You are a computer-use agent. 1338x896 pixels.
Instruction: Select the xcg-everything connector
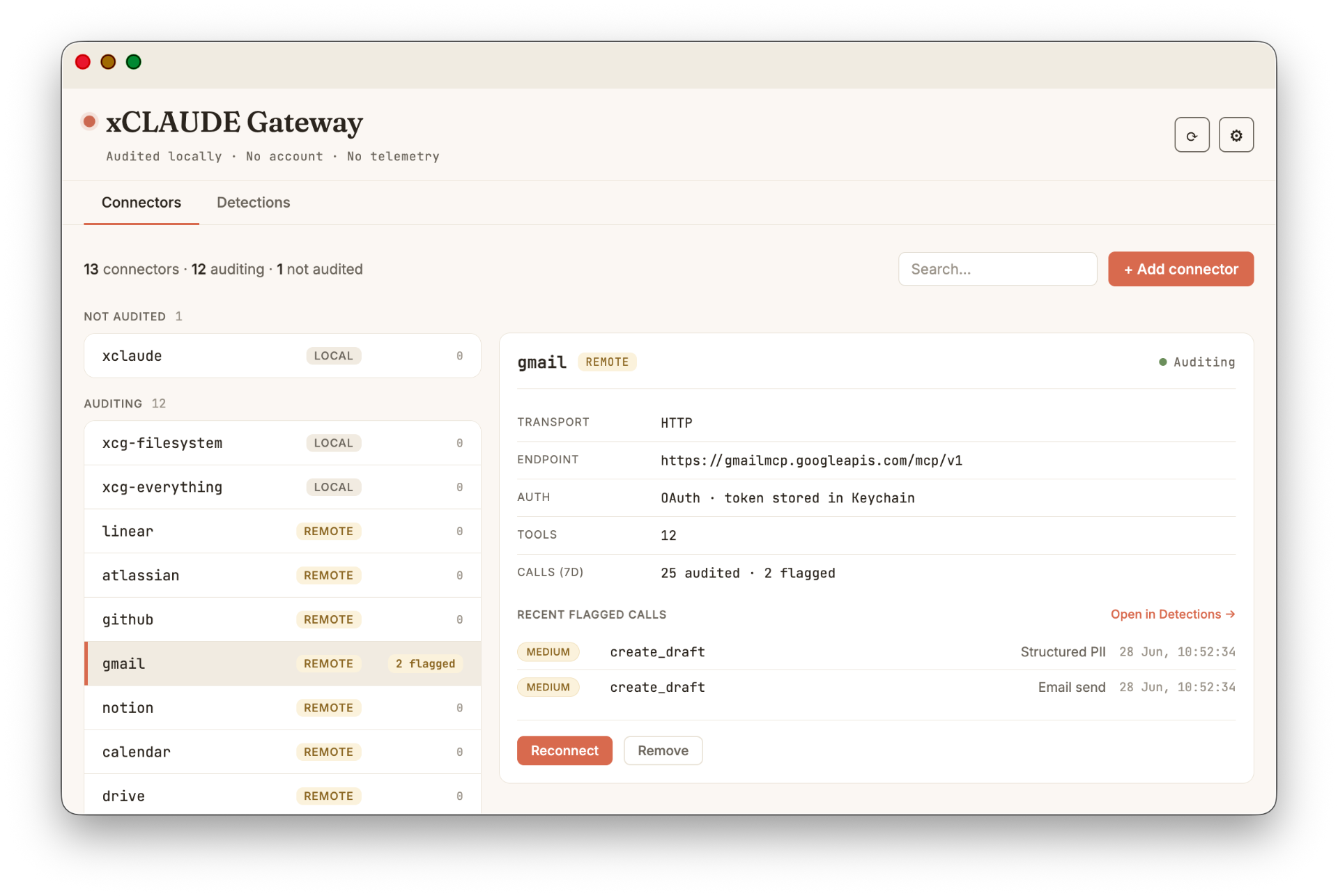(x=282, y=487)
